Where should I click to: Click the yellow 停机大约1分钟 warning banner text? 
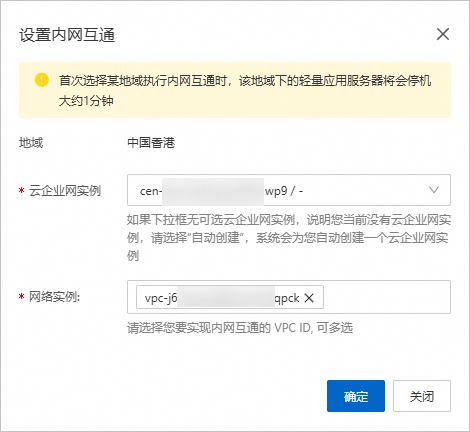[x=245, y=90]
